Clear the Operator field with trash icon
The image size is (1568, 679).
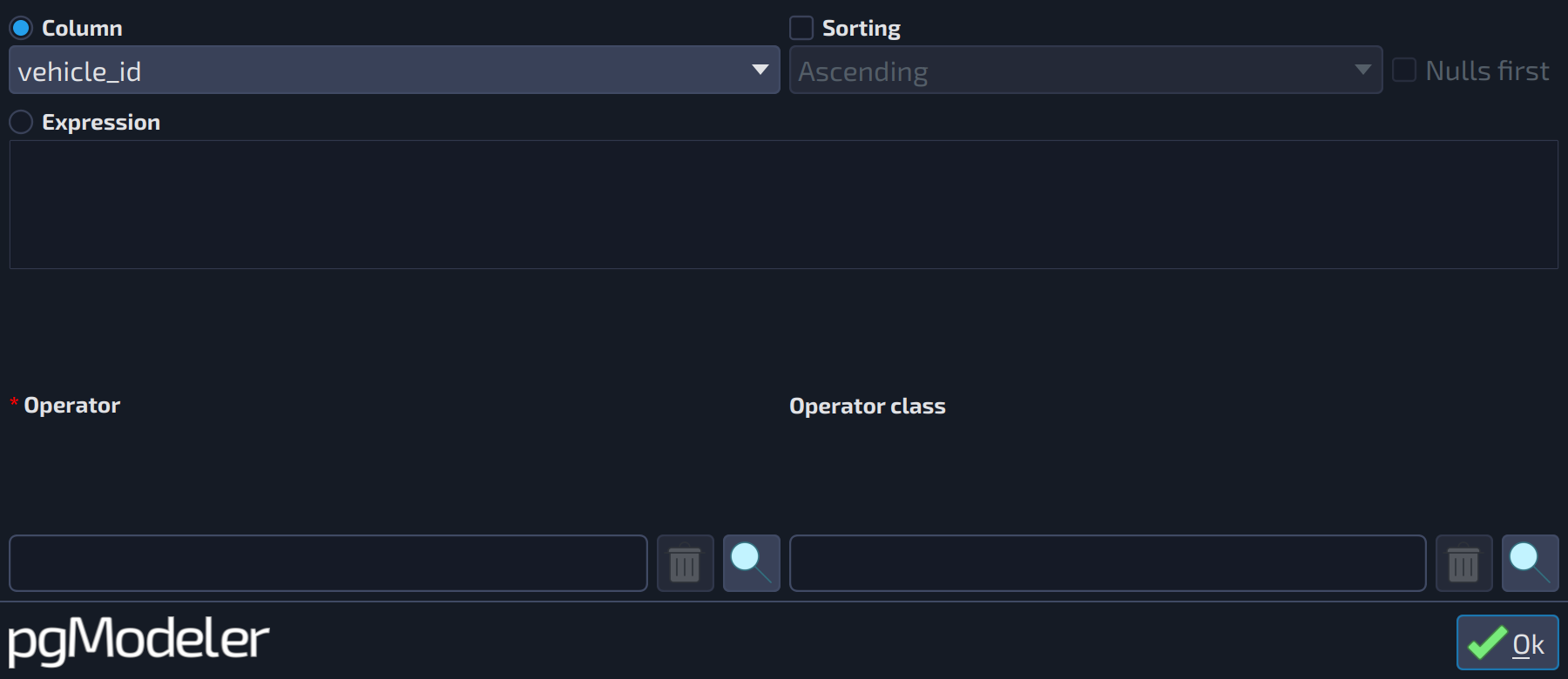(685, 563)
